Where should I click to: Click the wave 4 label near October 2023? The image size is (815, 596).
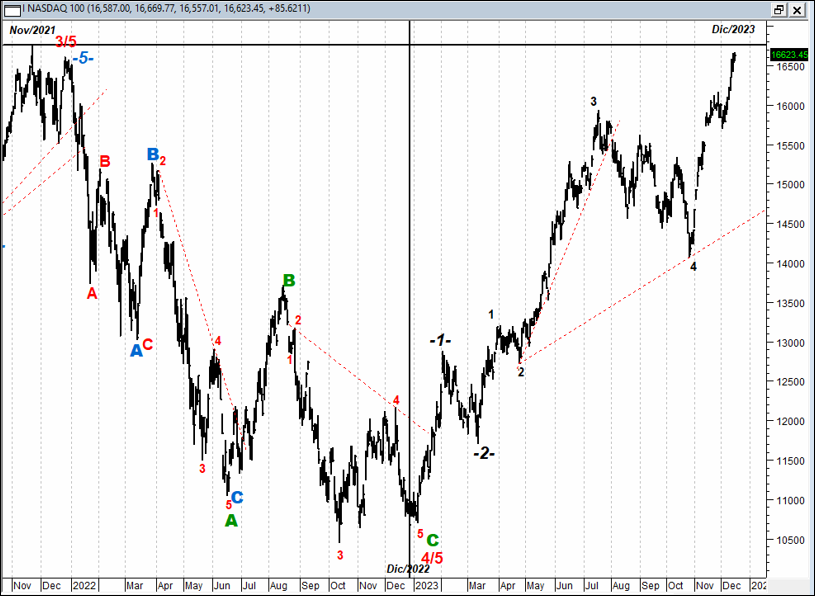(692, 267)
